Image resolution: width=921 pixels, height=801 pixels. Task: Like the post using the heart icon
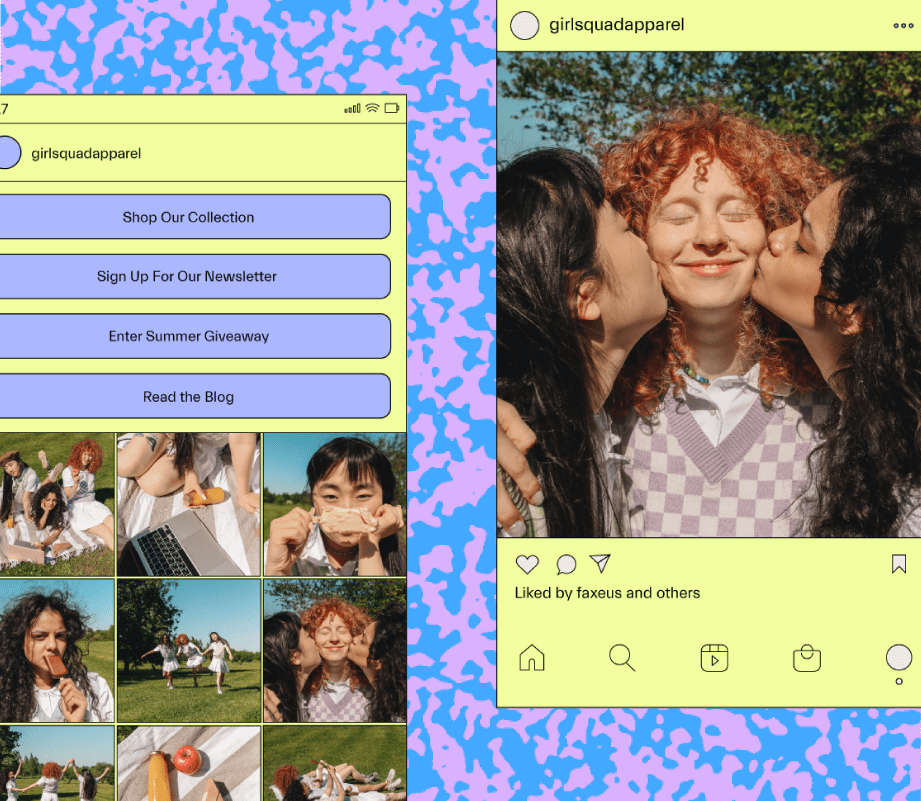click(527, 565)
